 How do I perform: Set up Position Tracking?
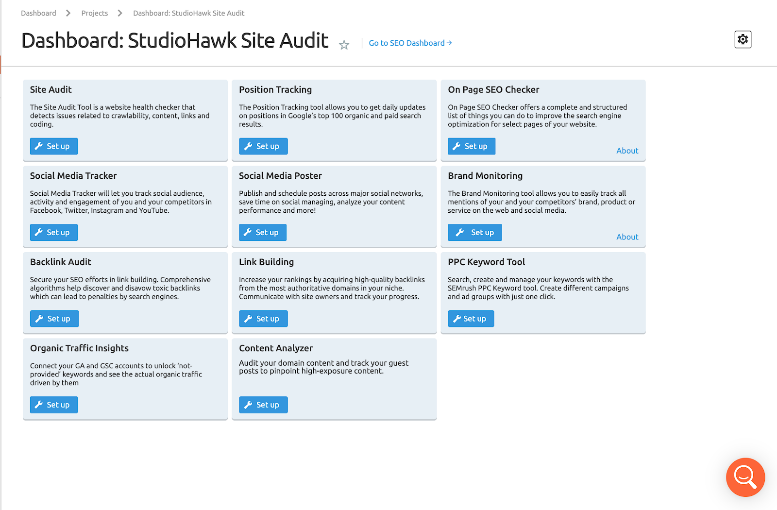coord(263,146)
